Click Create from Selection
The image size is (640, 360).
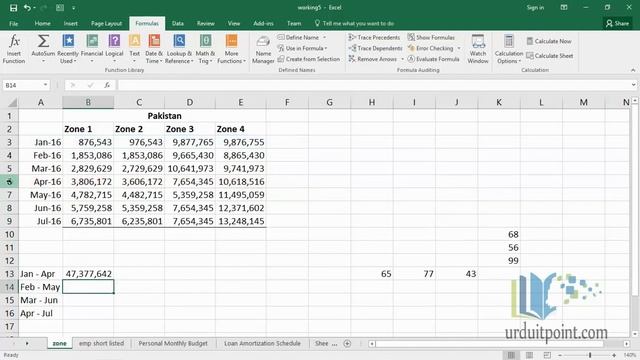309,59
